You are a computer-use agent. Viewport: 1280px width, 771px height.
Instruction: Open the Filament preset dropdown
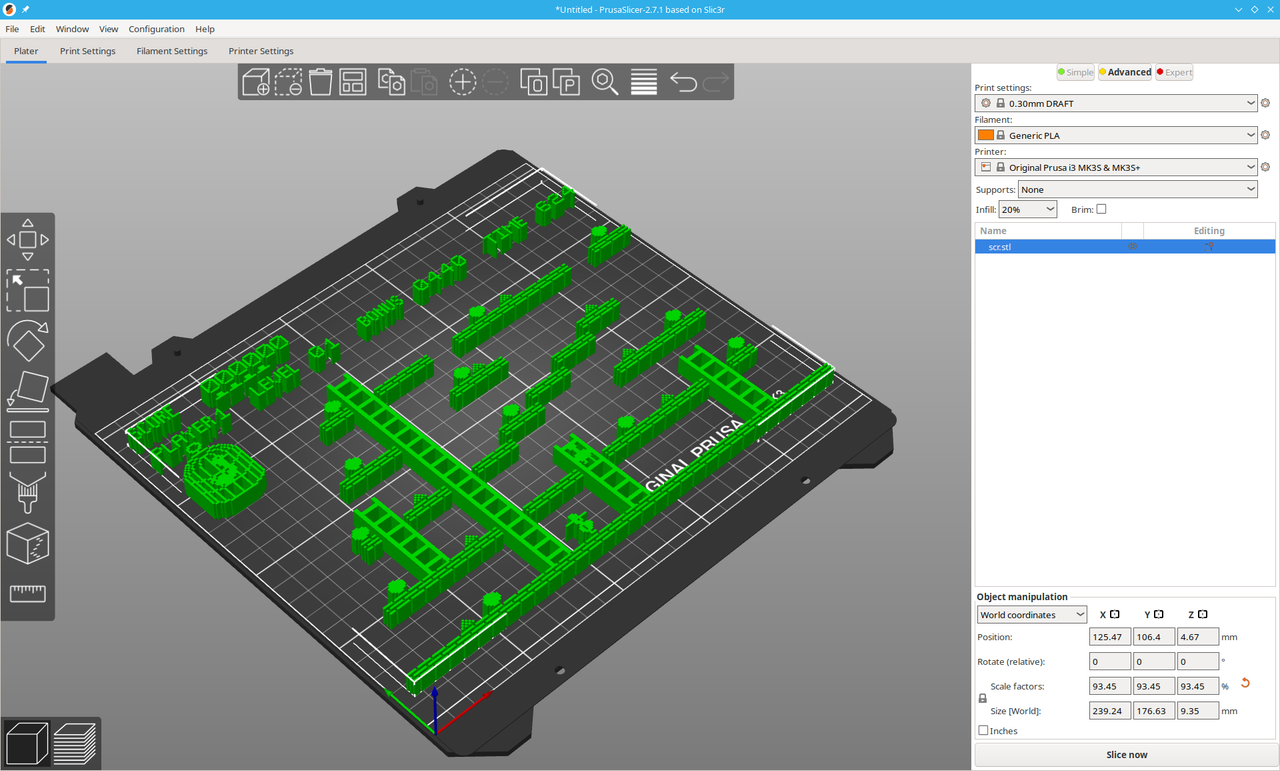pyautogui.click(x=1116, y=135)
